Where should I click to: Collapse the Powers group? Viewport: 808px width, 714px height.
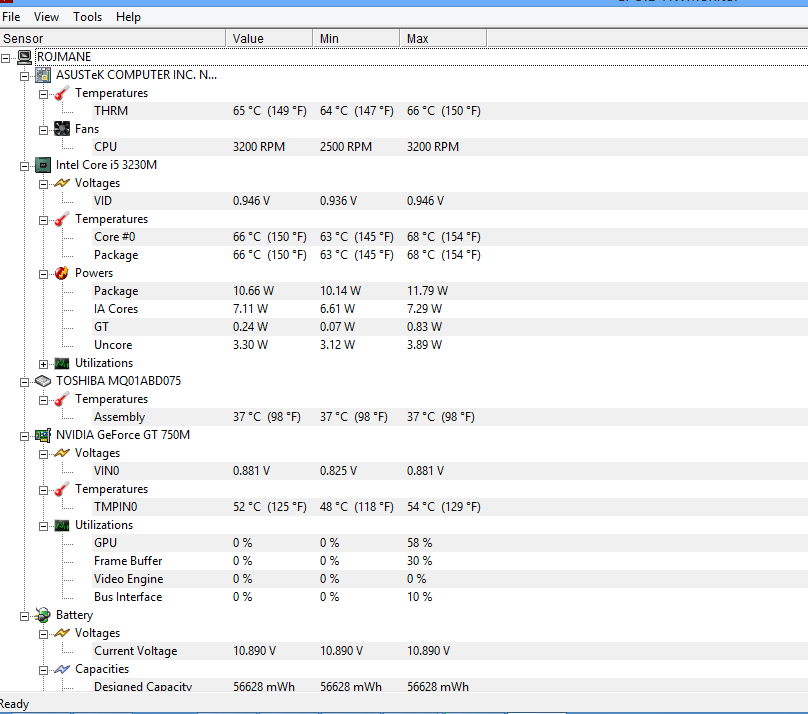43,275
